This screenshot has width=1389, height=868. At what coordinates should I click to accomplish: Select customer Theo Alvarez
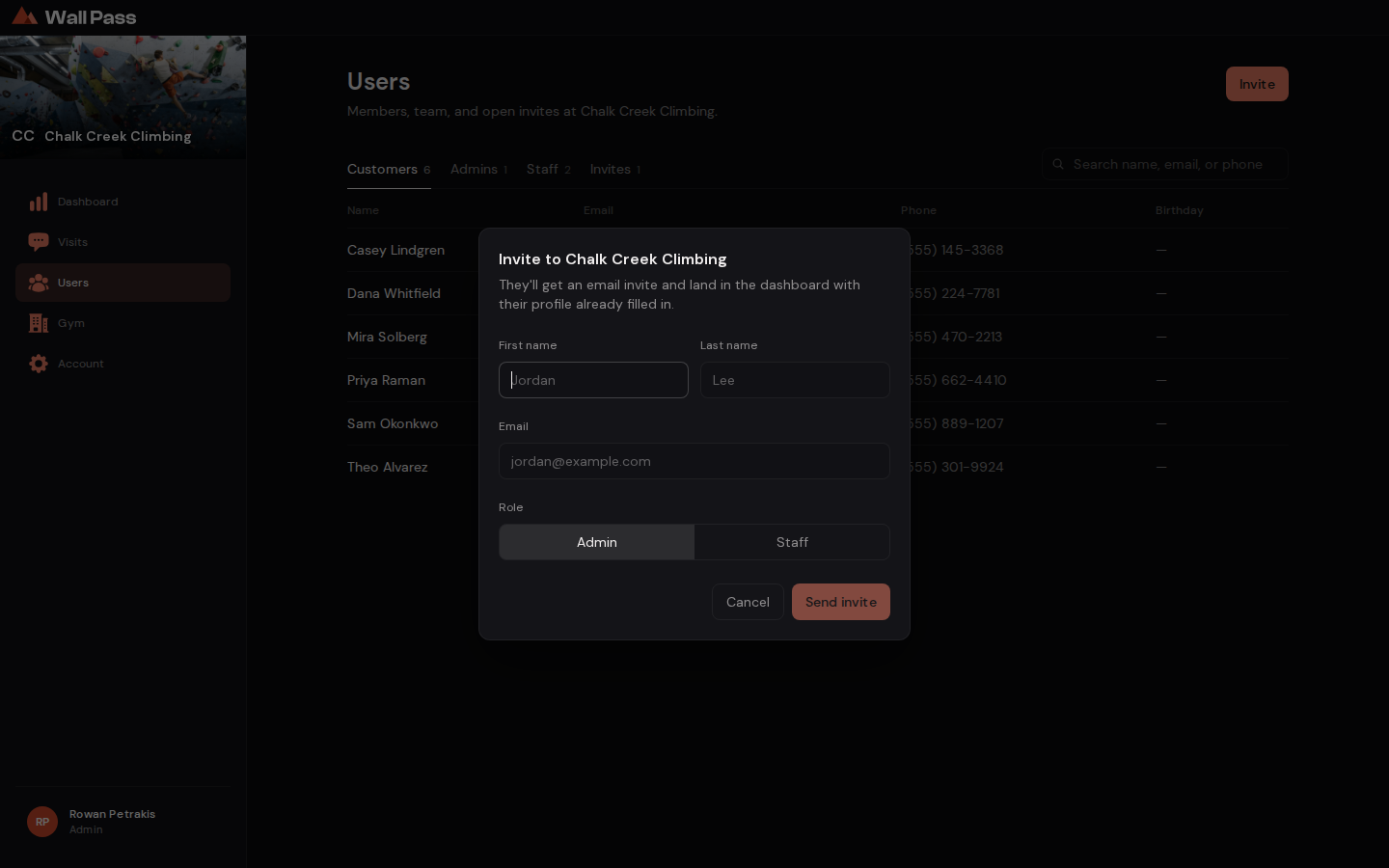387,467
